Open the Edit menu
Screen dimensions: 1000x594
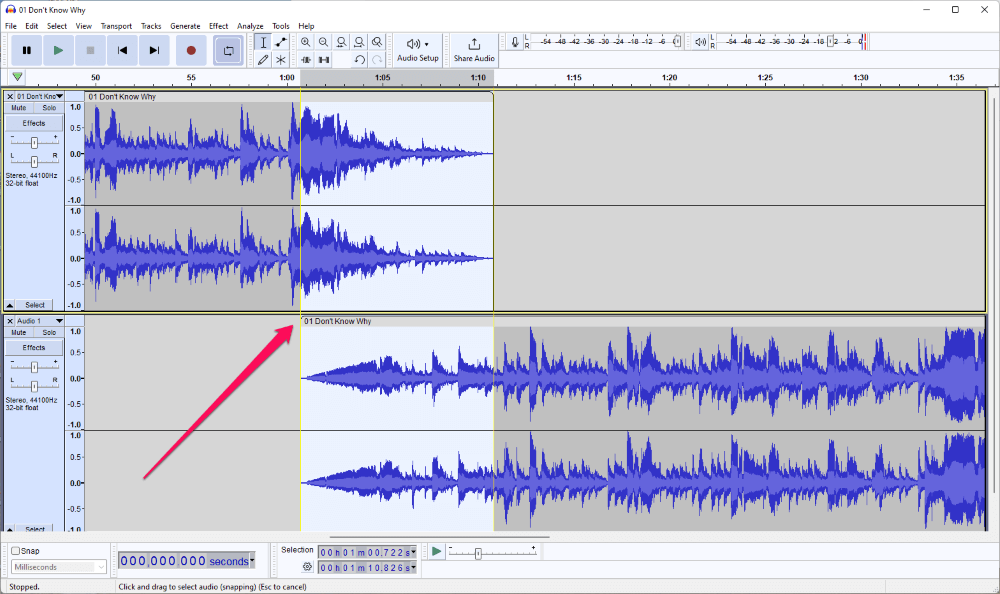click(31, 26)
